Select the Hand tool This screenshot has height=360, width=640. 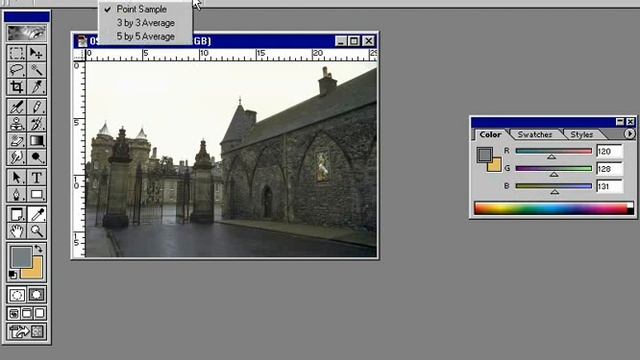(17, 231)
